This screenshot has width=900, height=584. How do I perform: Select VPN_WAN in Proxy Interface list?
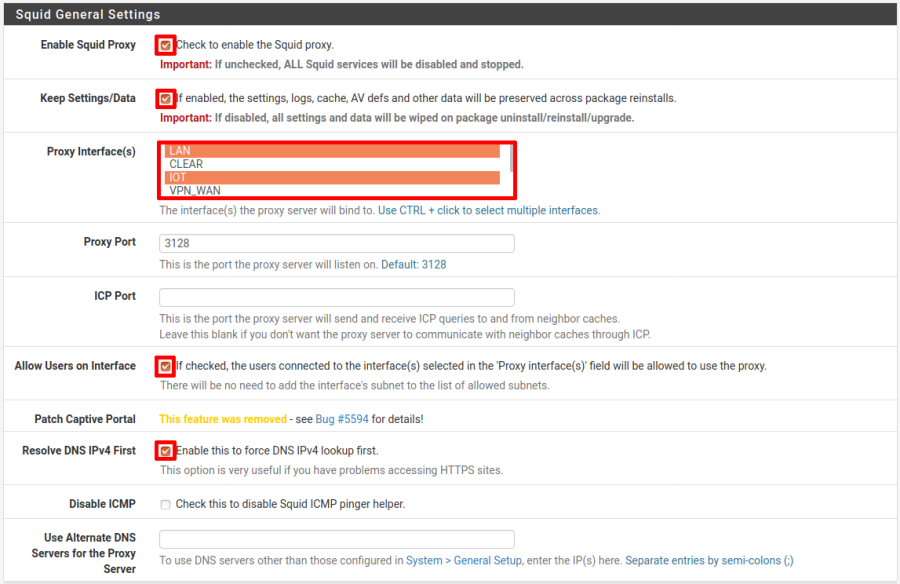coord(331,190)
